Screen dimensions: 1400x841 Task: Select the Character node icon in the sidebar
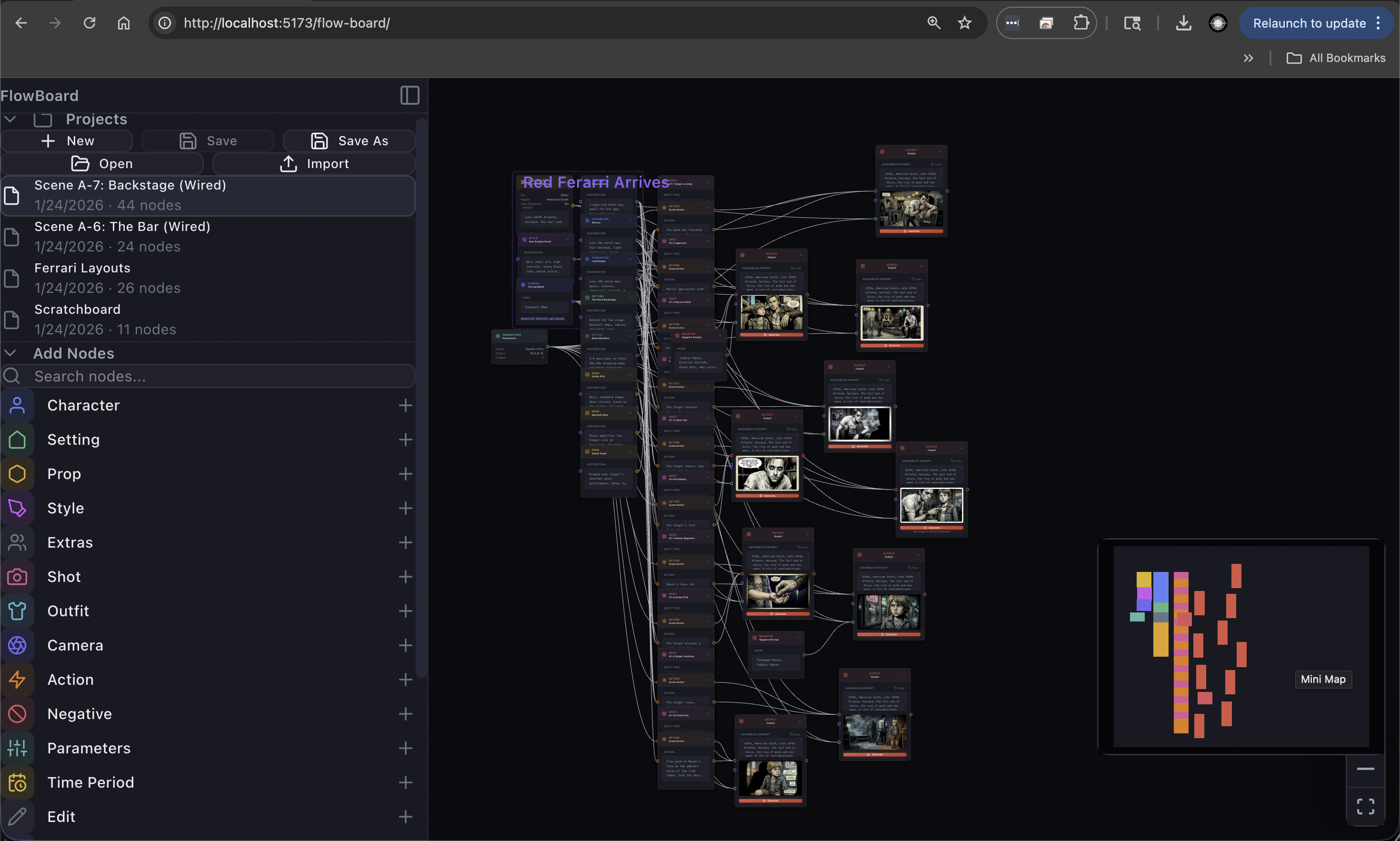pyautogui.click(x=17, y=405)
